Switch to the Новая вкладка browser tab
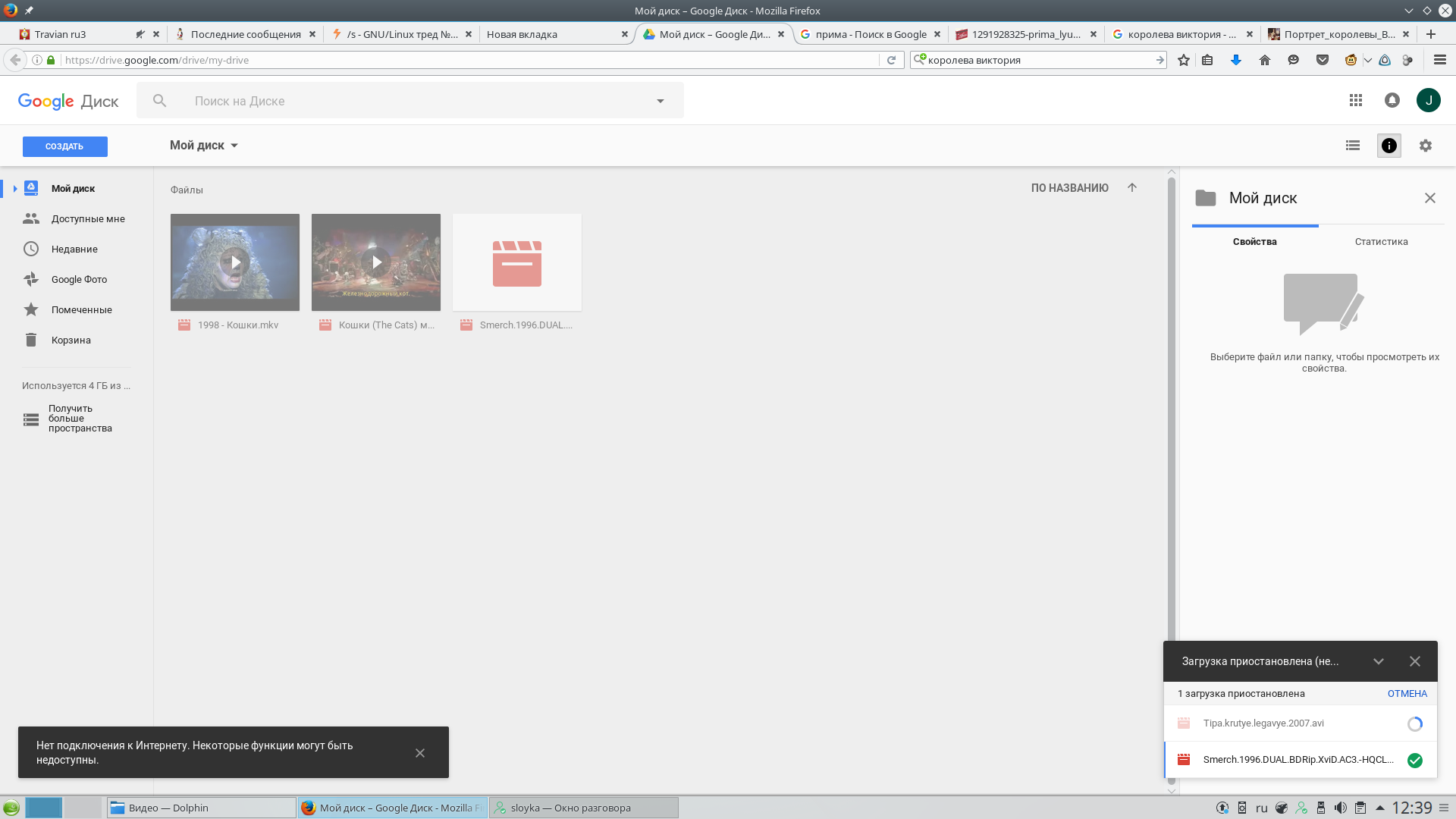Image resolution: width=1456 pixels, height=819 pixels. [x=557, y=34]
